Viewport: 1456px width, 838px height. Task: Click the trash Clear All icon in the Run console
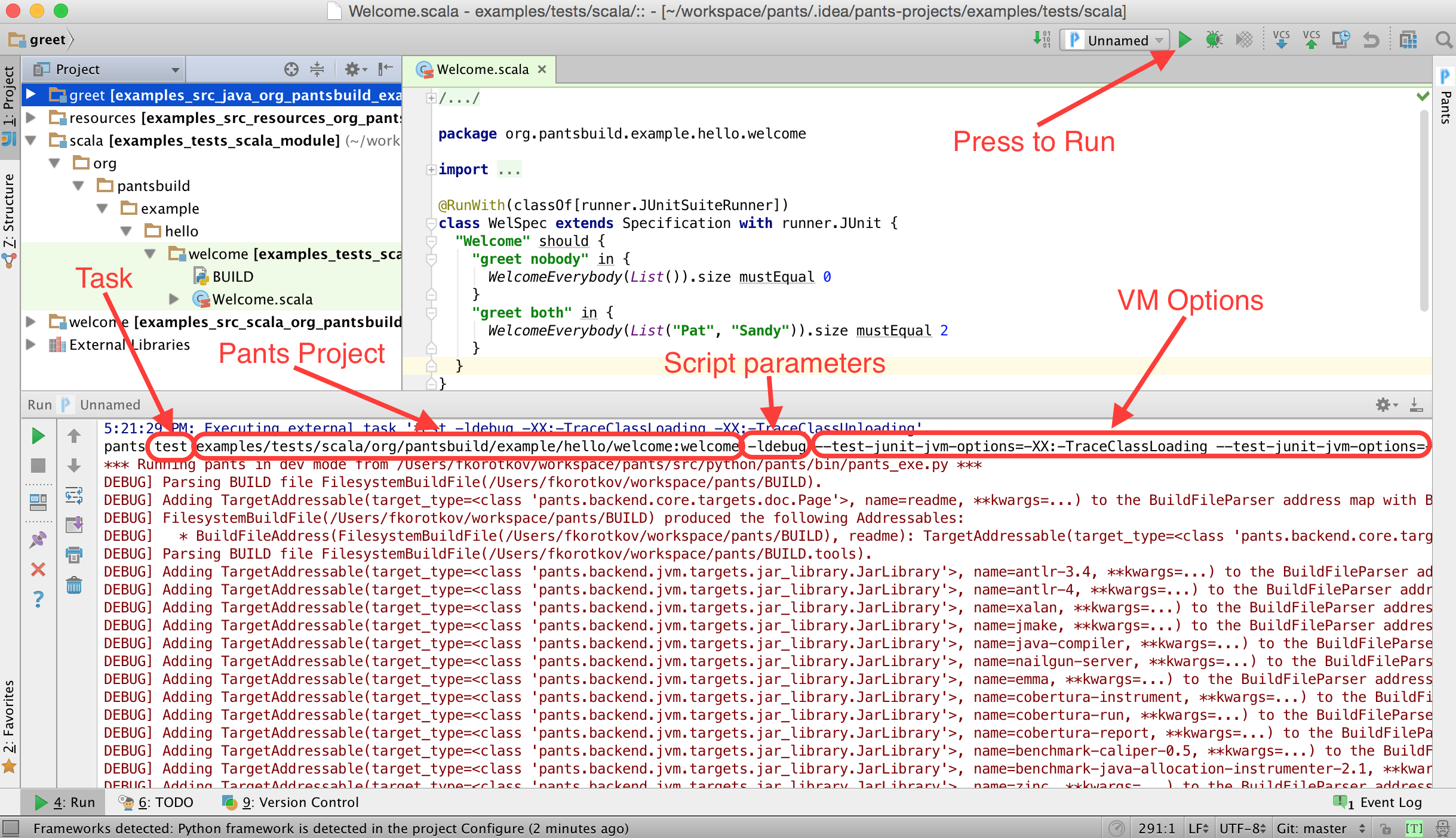74,586
